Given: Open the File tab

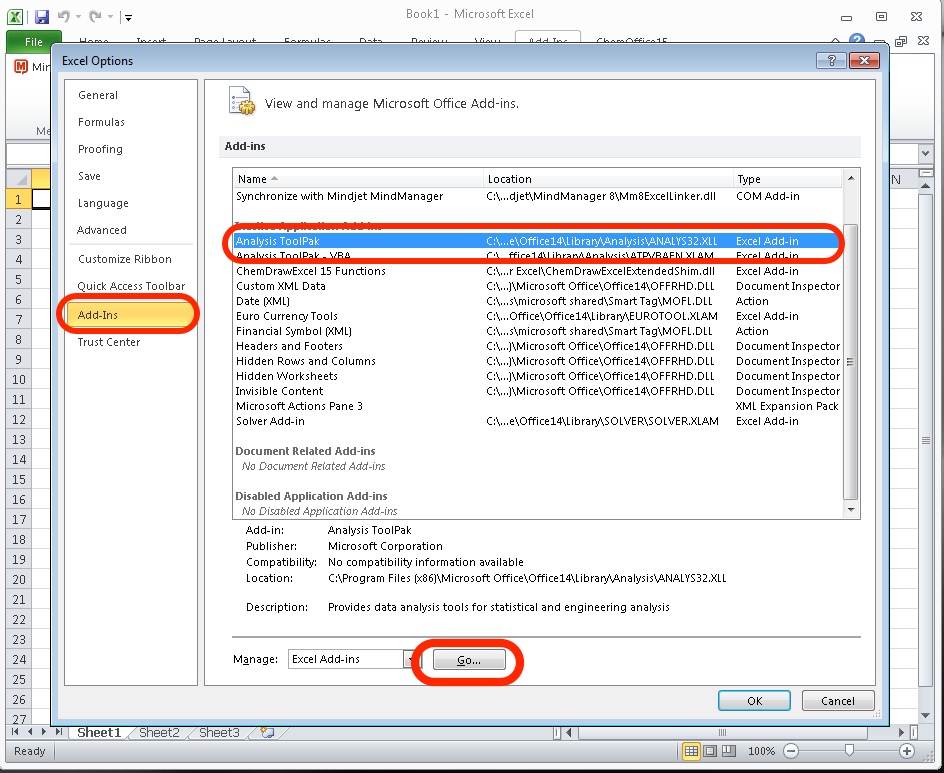Looking at the screenshot, I should click(33, 42).
